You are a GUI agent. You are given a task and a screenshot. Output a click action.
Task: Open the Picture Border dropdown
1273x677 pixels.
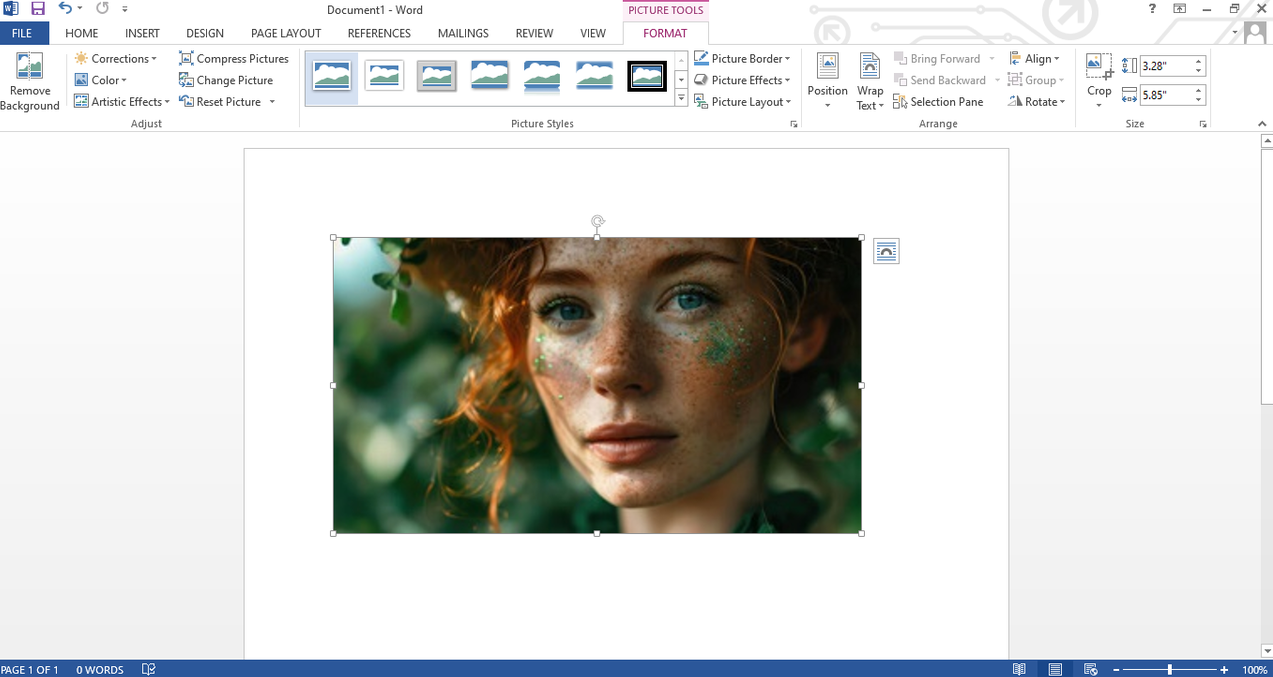coord(742,59)
